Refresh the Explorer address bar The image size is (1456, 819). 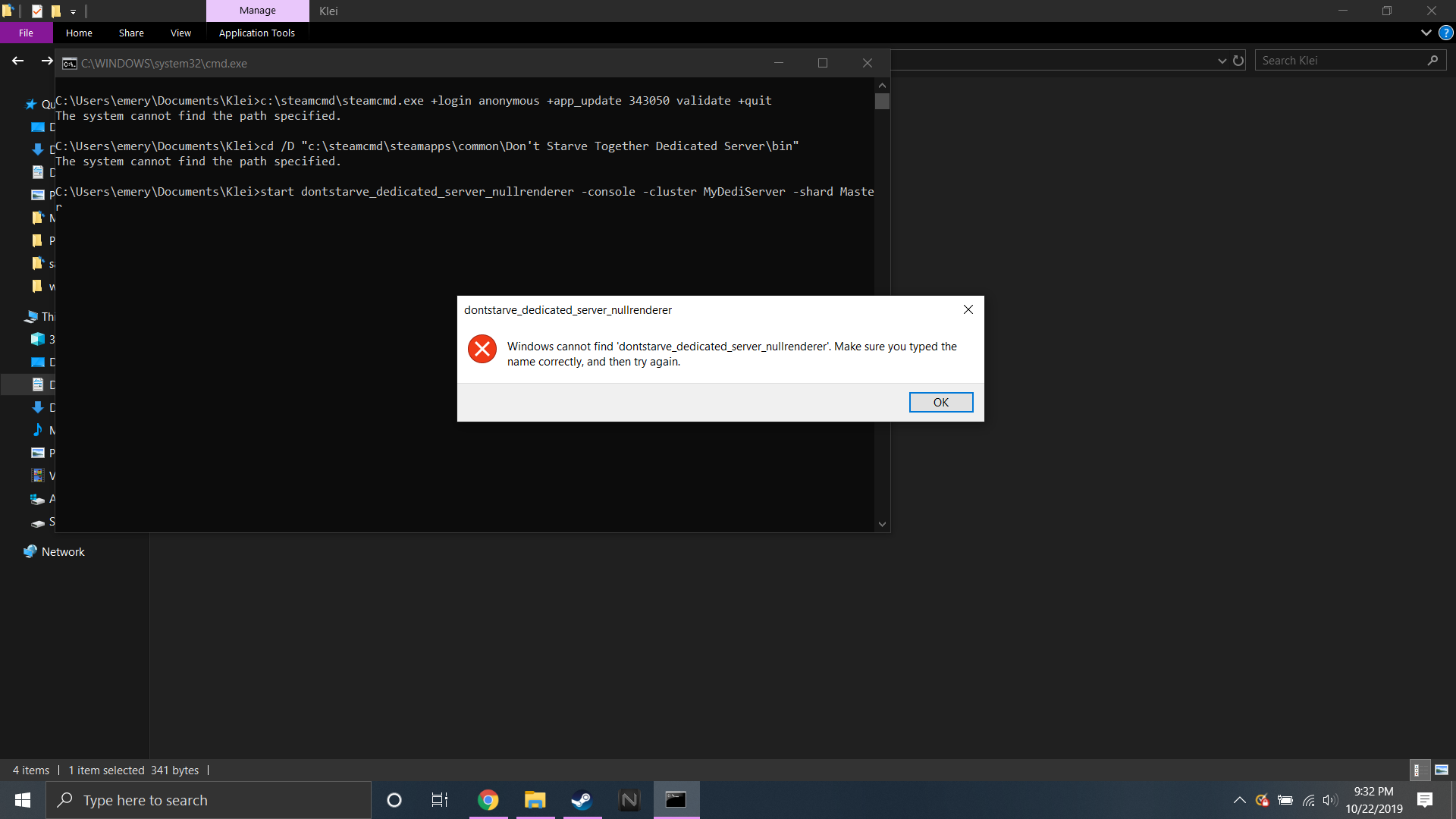click(1238, 61)
